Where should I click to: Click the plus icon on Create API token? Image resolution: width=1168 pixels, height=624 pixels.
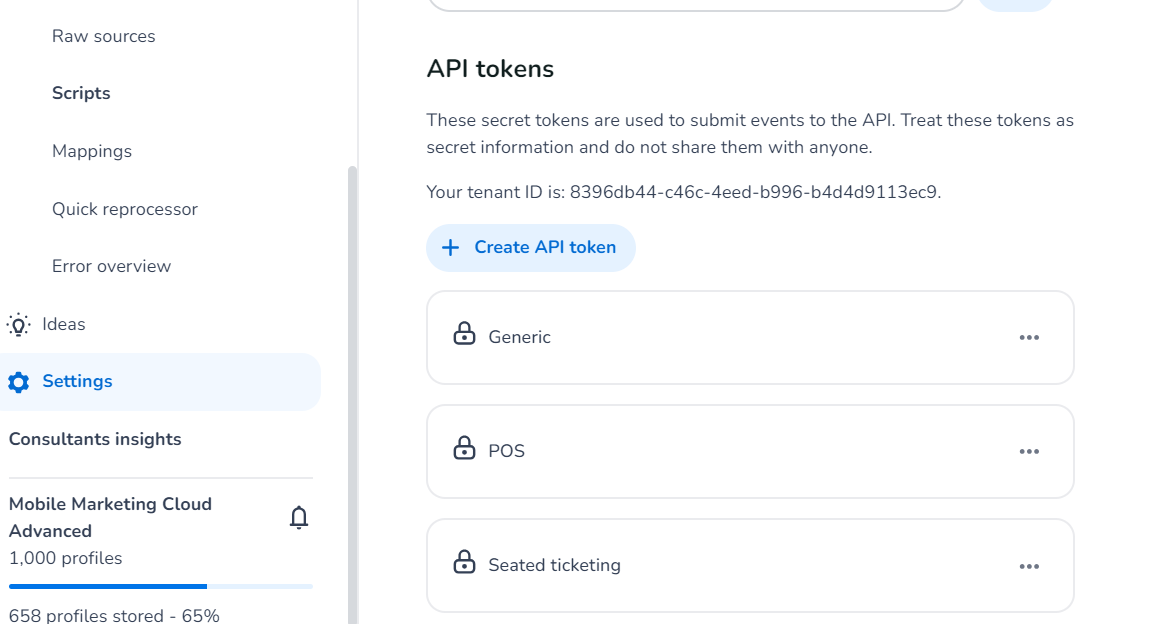[x=451, y=247]
